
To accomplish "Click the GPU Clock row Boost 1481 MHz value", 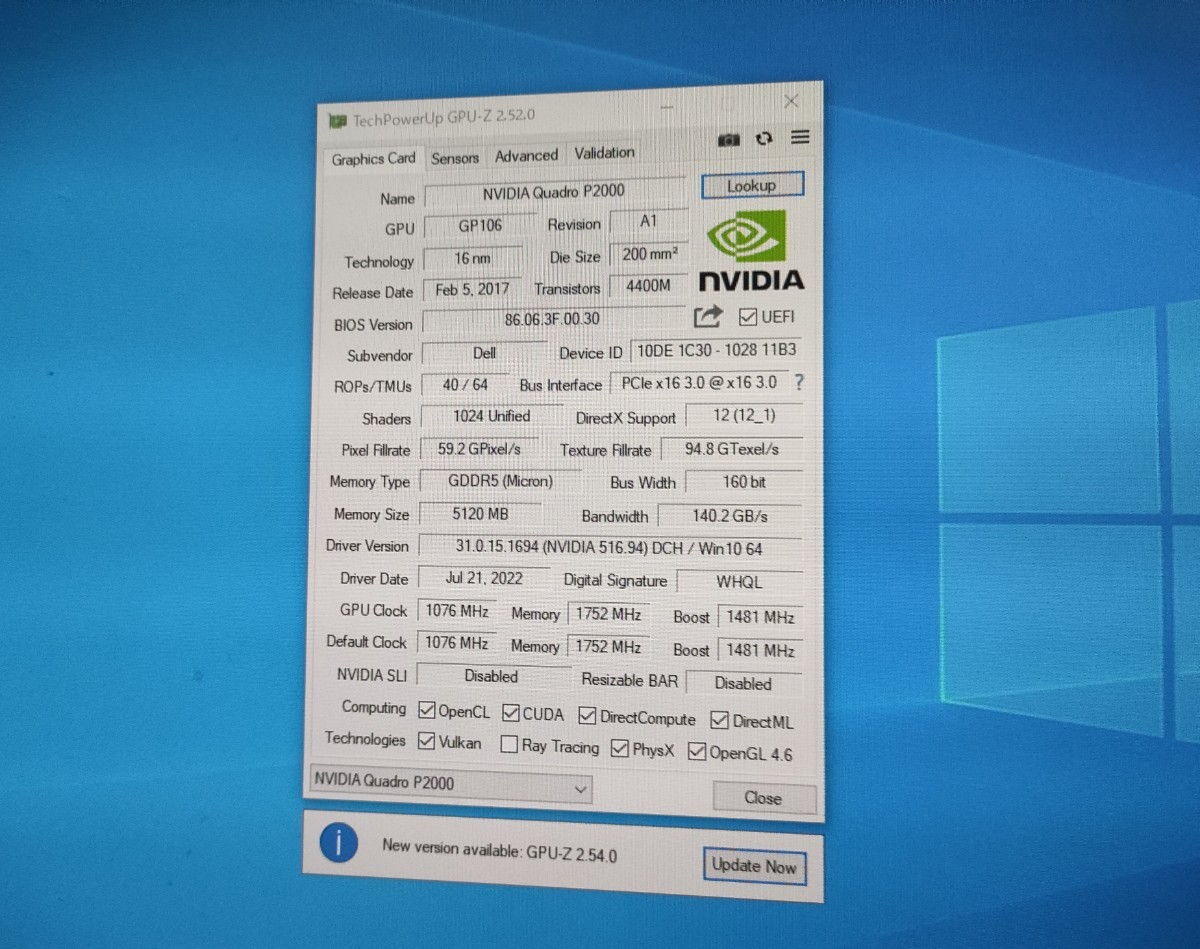I will coord(760,618).
